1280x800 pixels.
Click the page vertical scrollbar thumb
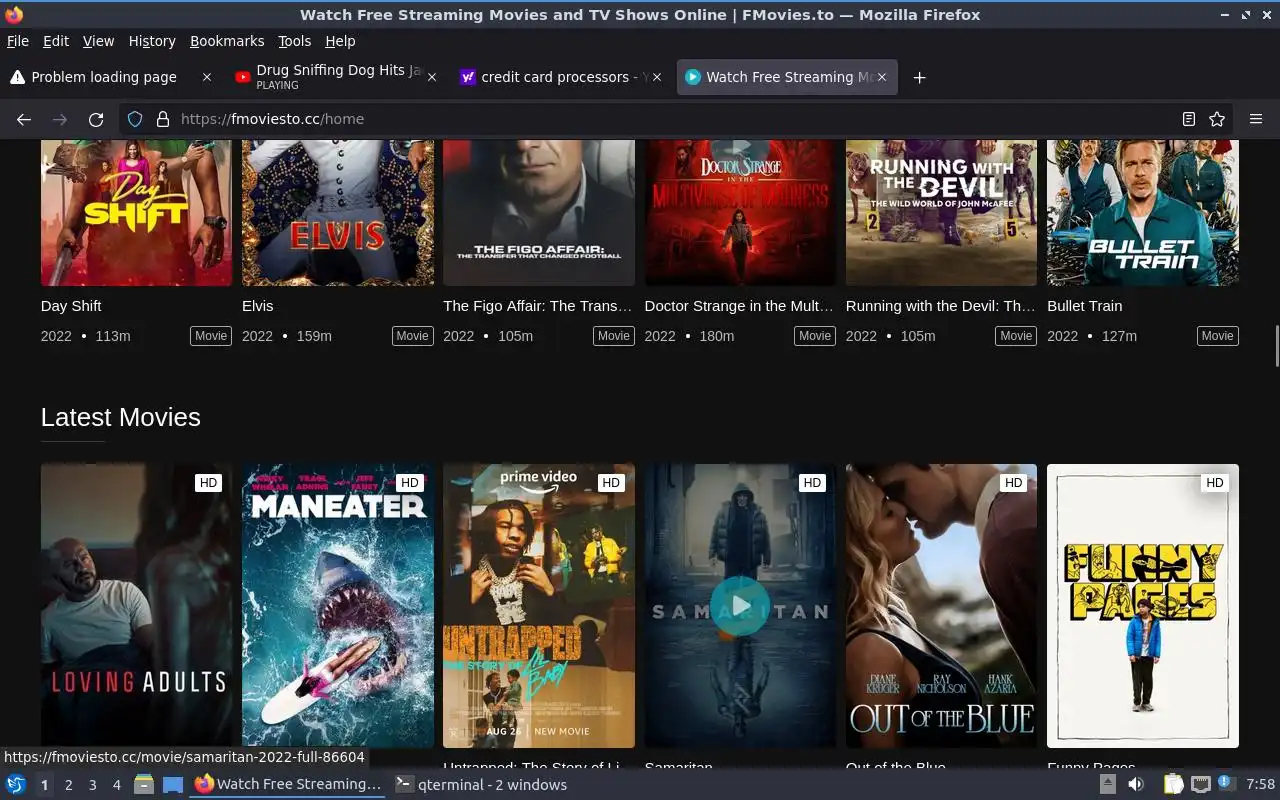tap(1276, 346)
